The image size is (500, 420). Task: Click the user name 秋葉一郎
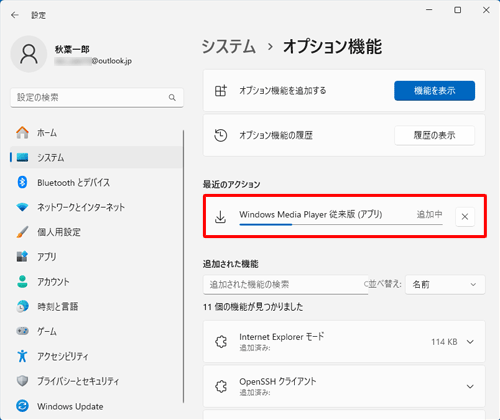coord(72,49)
